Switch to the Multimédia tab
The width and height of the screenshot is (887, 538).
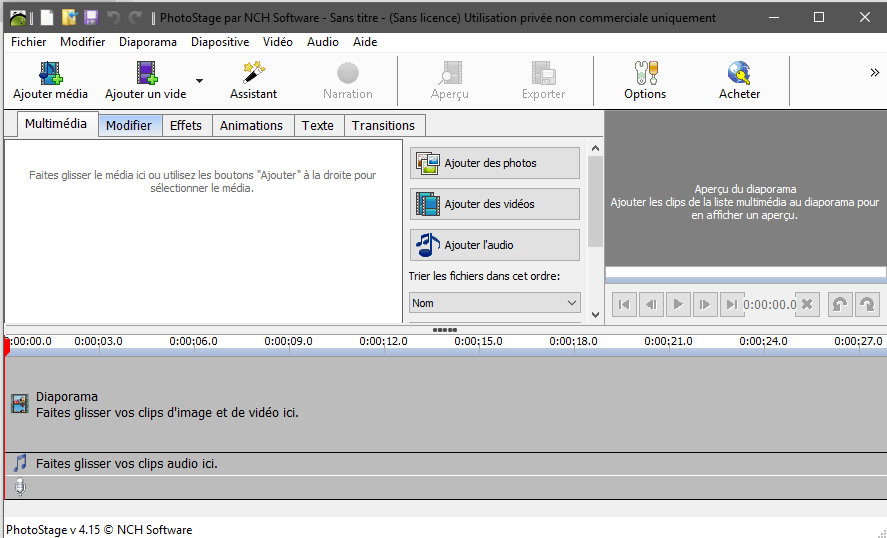click(56, 124)
